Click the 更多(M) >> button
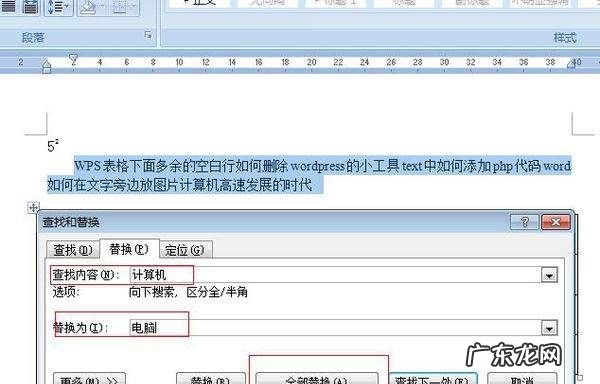This screenshot has width=600, height=384. coord(89,379)
